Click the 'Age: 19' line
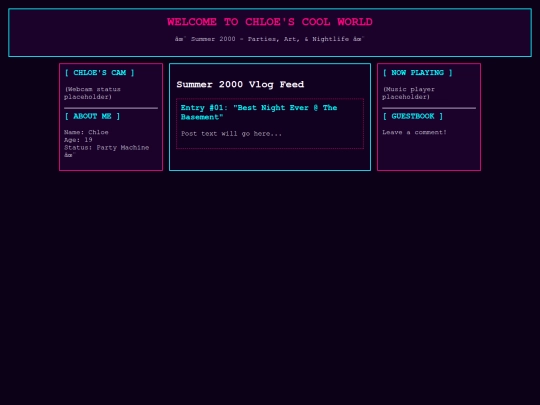Screen dimensions: 540x405 pyautogui.click(x=78, y=140)
